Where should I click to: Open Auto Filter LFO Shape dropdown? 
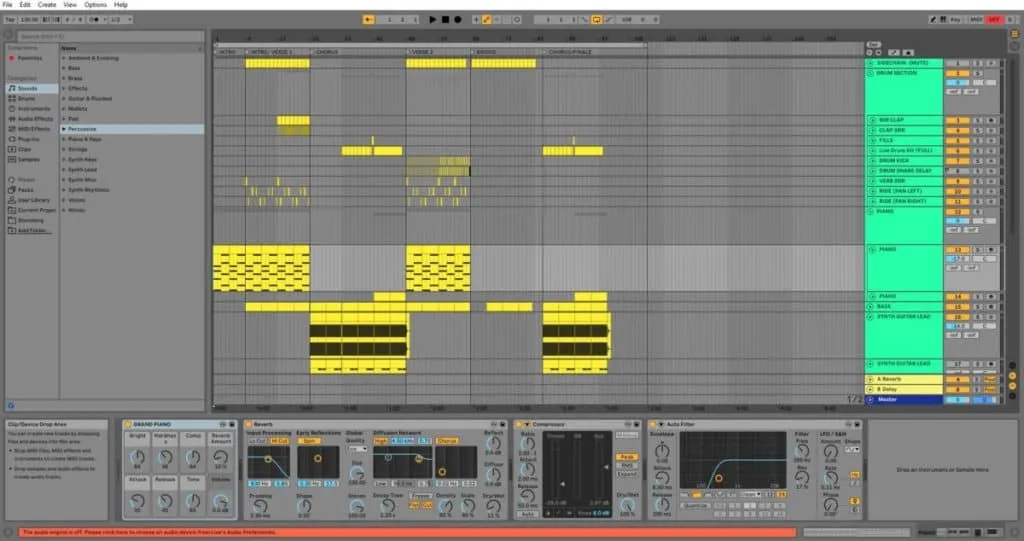852,450
